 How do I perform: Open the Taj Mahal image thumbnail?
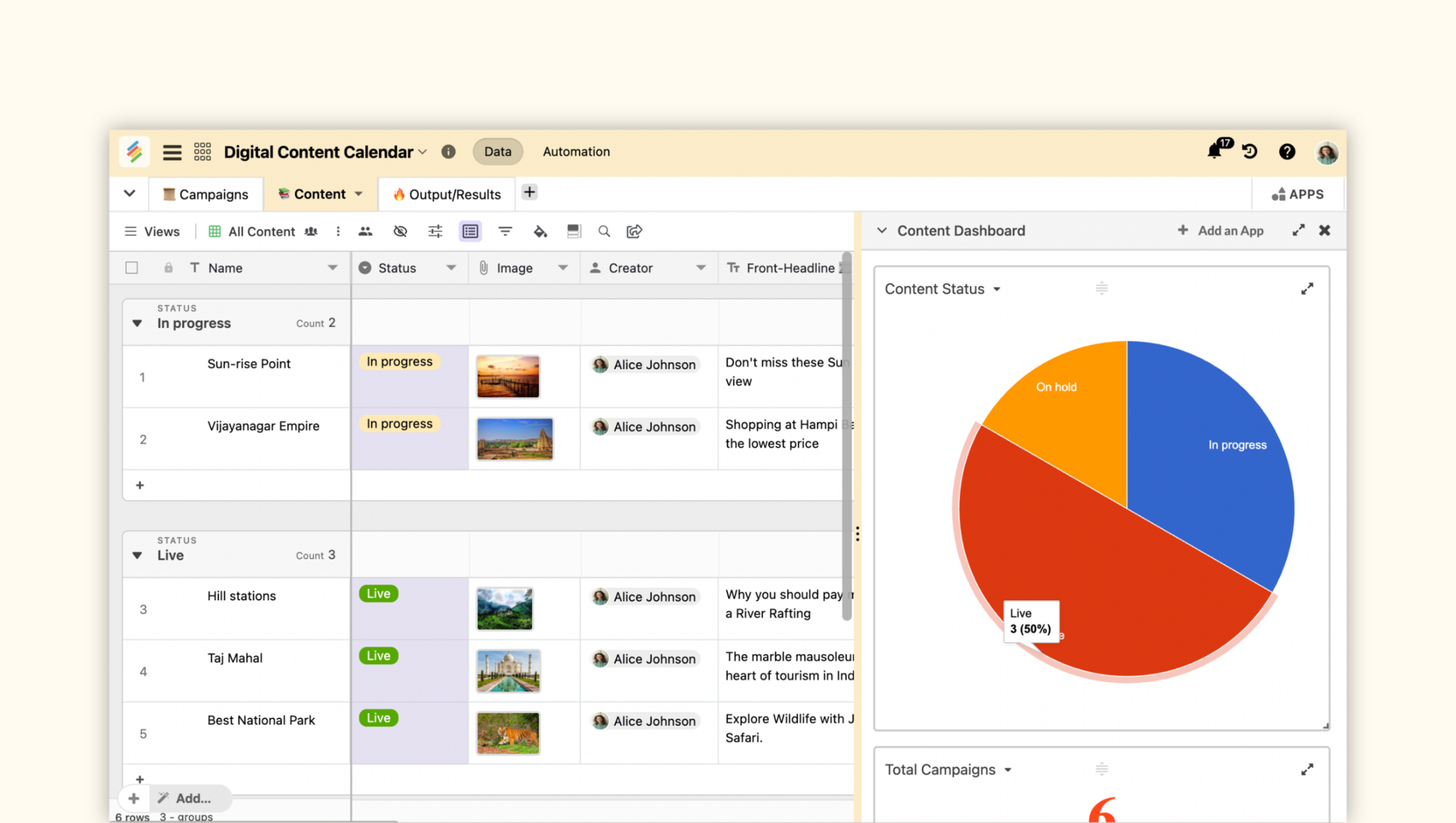point(508,670)
